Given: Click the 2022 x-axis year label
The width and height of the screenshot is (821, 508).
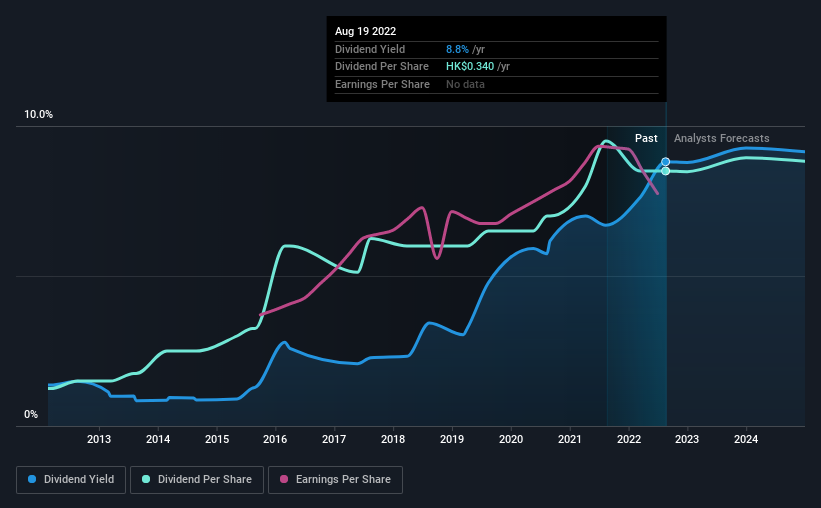Looking at the screenshot, I should 629,439.
